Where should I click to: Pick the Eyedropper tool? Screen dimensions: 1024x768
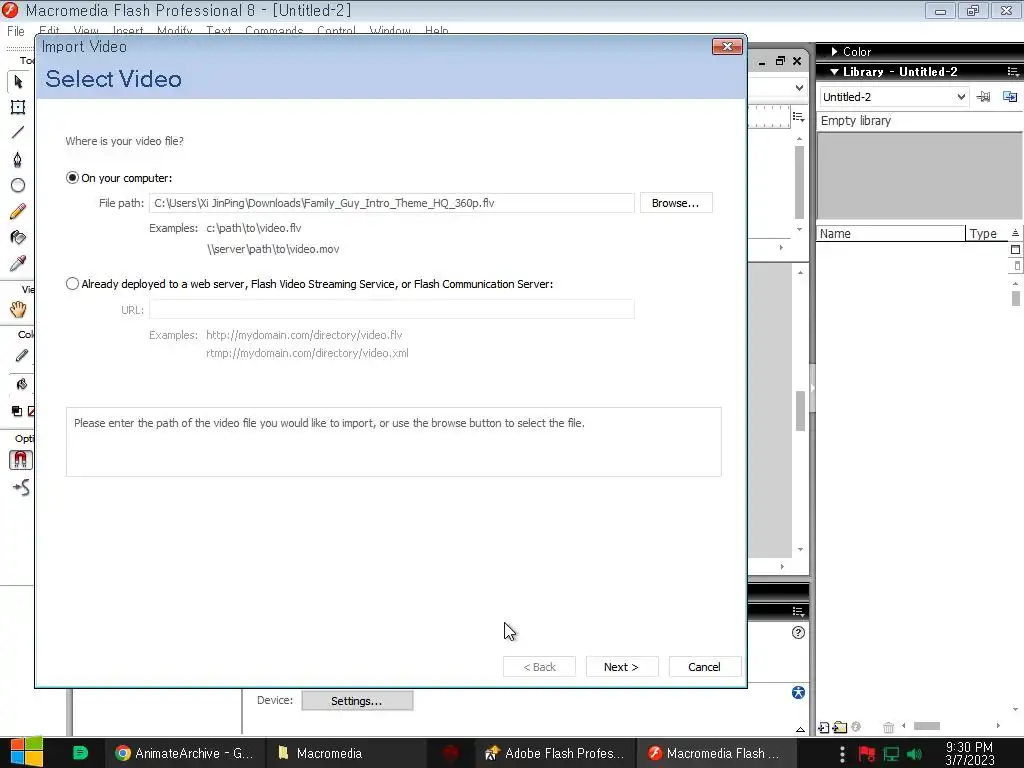pyautogui.click(x=18, y=263)
